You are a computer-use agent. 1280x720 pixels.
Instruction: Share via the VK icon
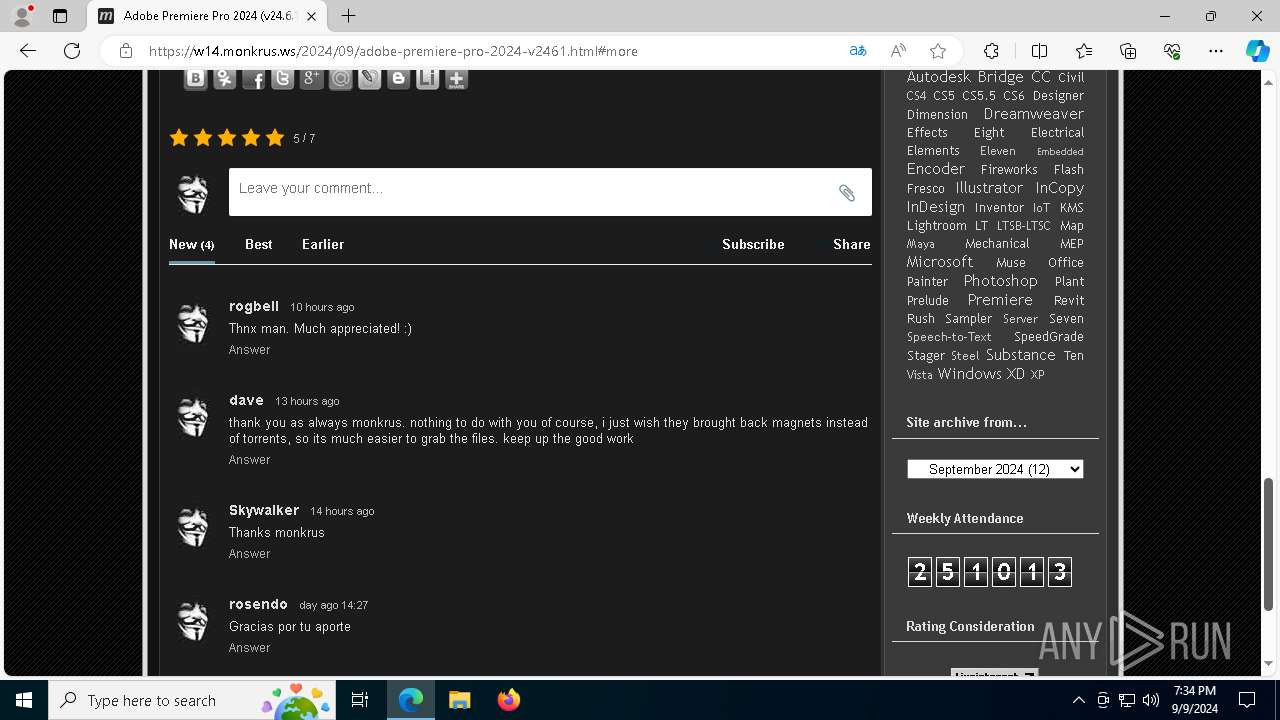click(196, 79)
